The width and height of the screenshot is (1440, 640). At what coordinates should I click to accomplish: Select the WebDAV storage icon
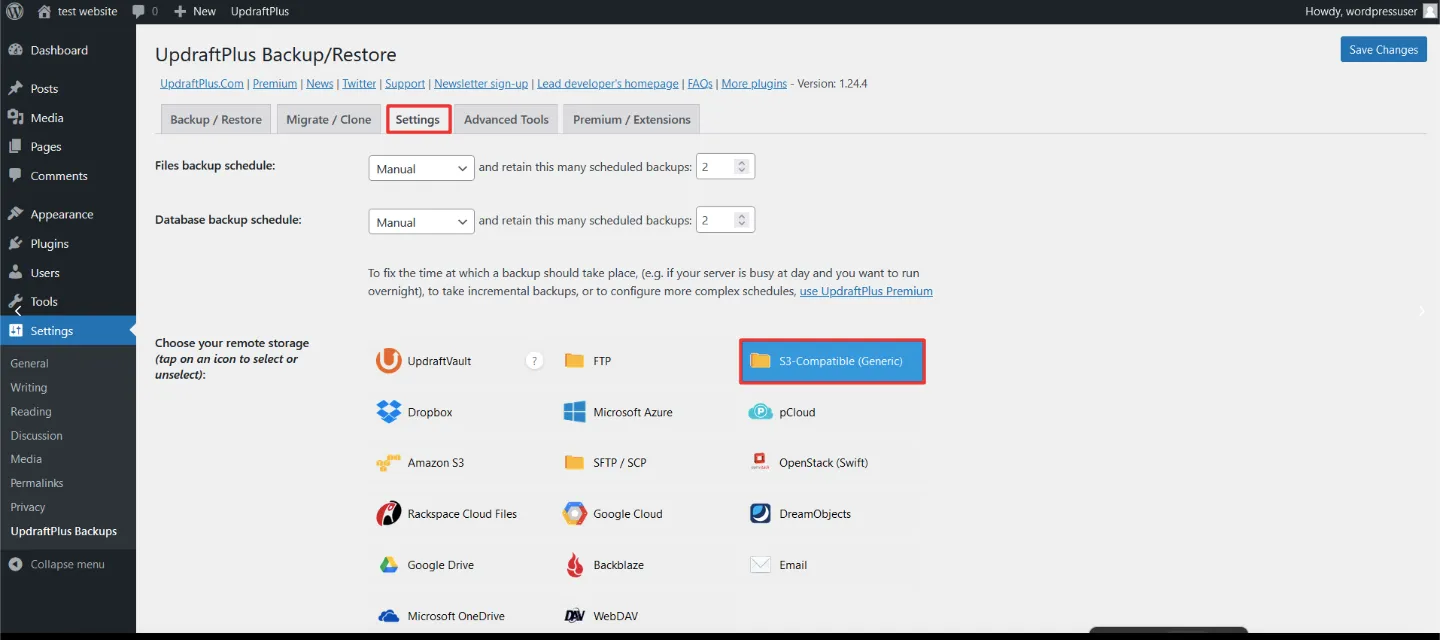[x=574, y=616]
